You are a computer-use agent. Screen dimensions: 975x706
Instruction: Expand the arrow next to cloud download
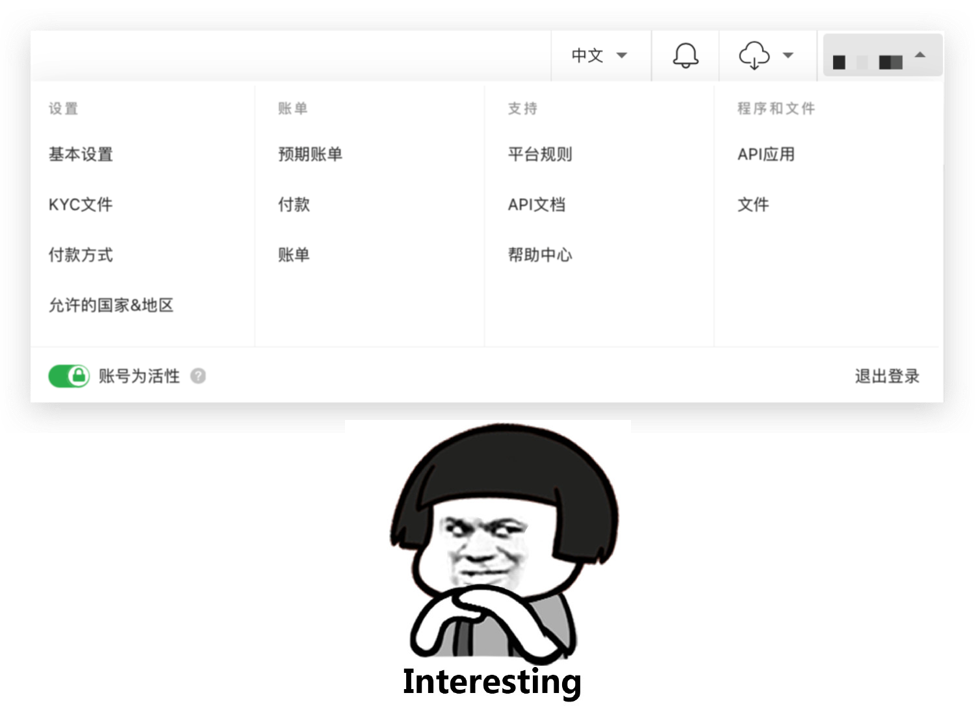pyautogui.click(x=788, y=55)
